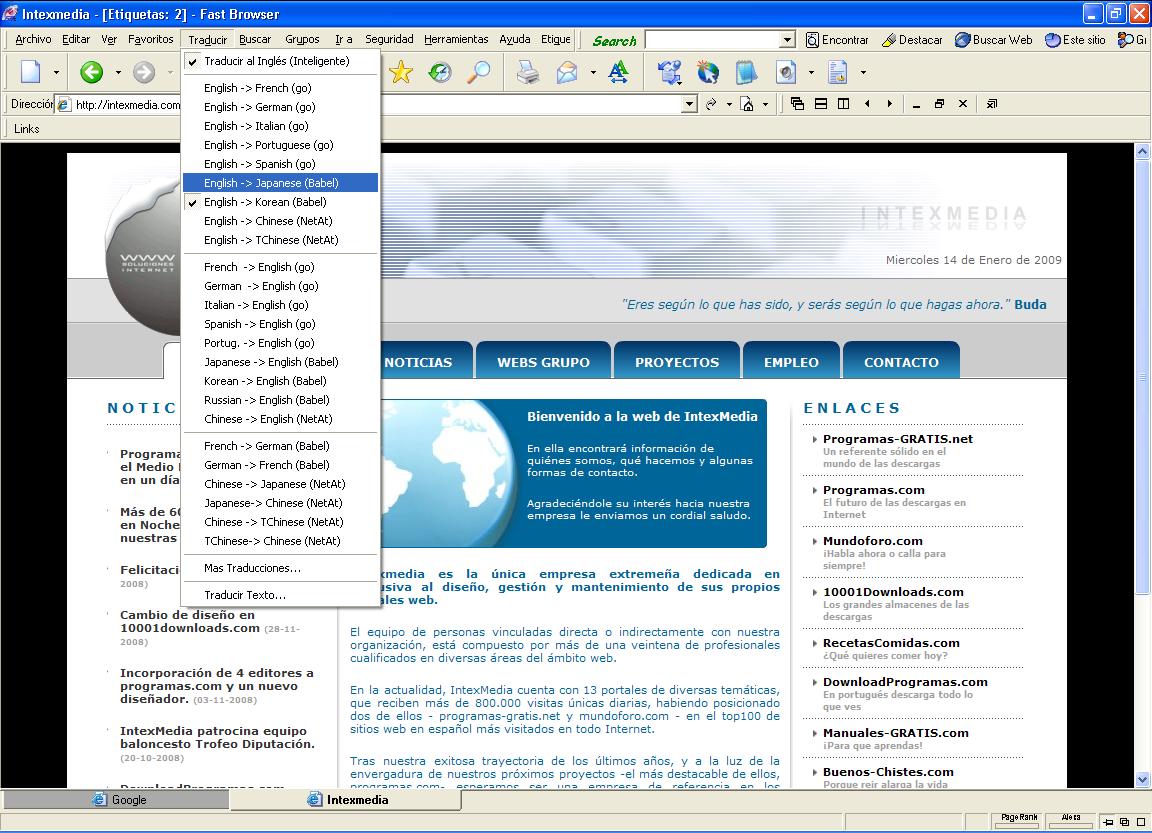1152x833 pixels.
Task: Click the cascade windows icon
Action: [x=797, y=104]
